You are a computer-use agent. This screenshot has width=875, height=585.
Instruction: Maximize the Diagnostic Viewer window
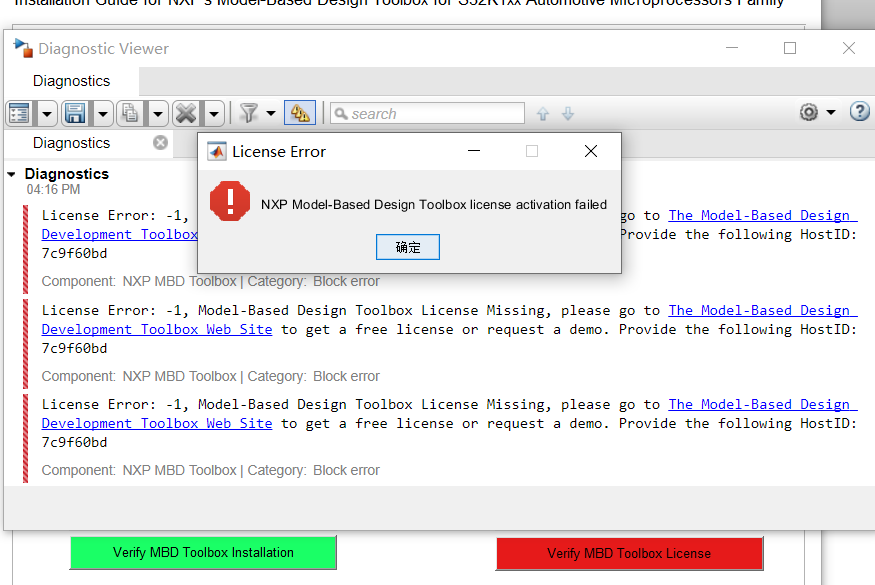pos(790,48)
